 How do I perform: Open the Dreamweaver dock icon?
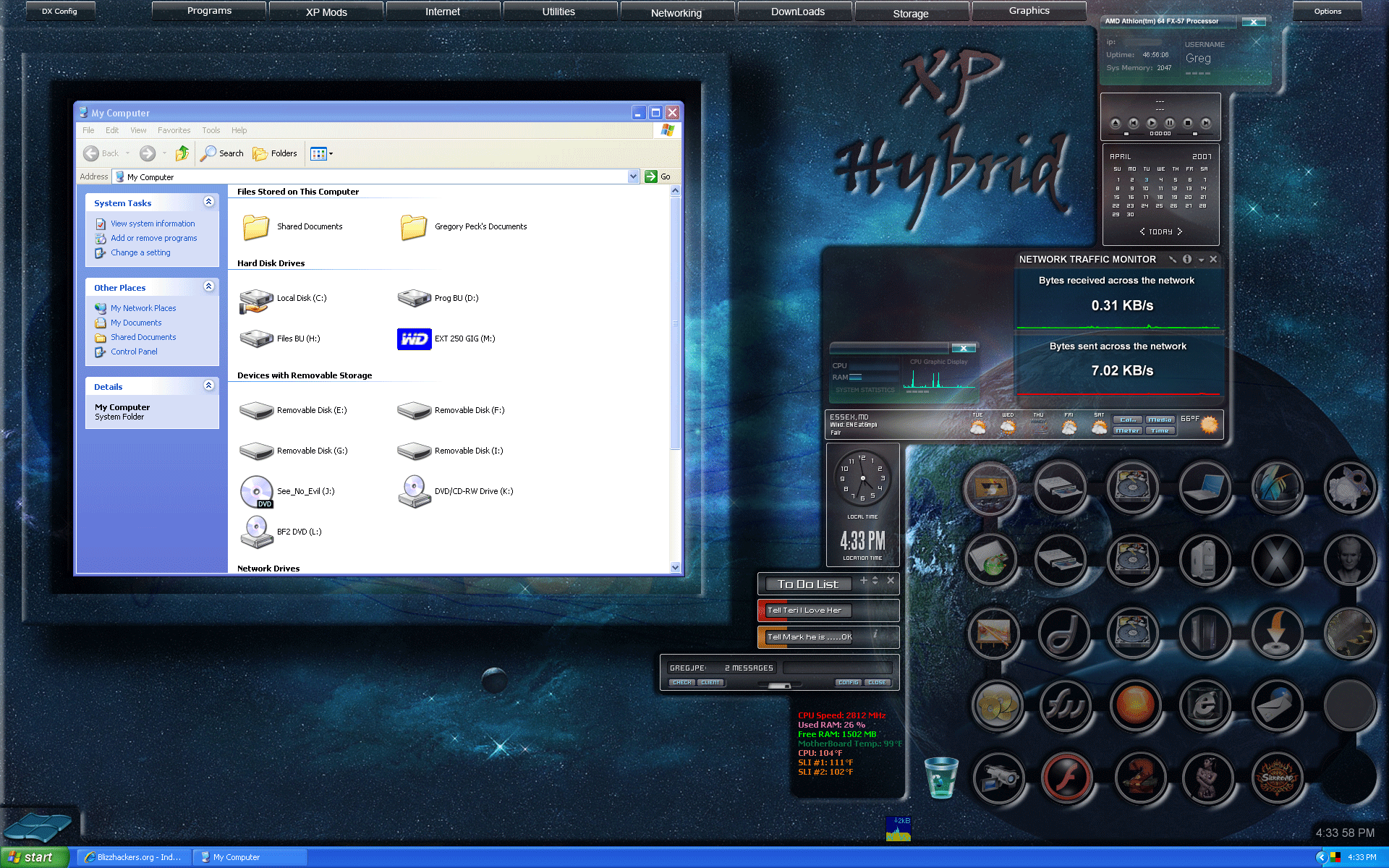[1063, 633]
